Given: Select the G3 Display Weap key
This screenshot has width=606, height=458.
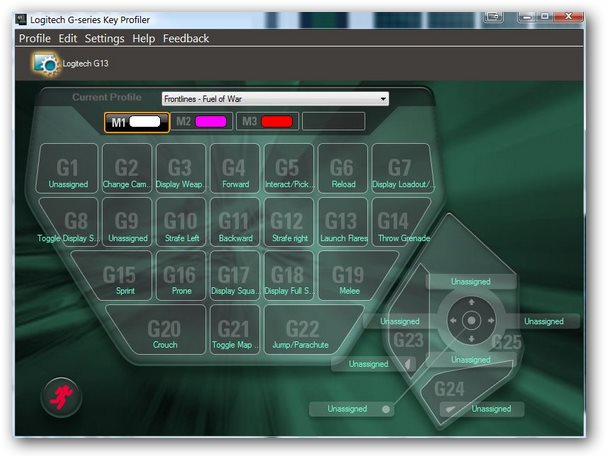Looking at the screenshot, I should 180,169.
